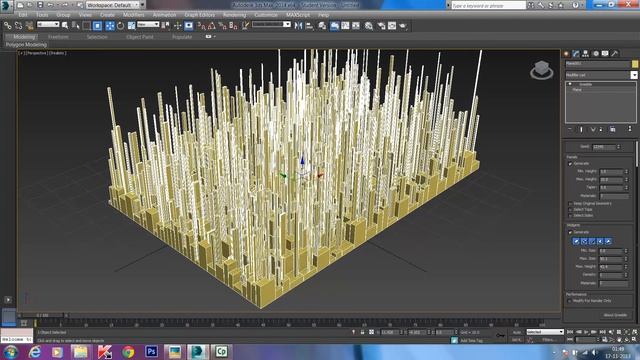Open the Curve Editor
The width and height of the screenshot is (640, 360).
click(345, 26)
